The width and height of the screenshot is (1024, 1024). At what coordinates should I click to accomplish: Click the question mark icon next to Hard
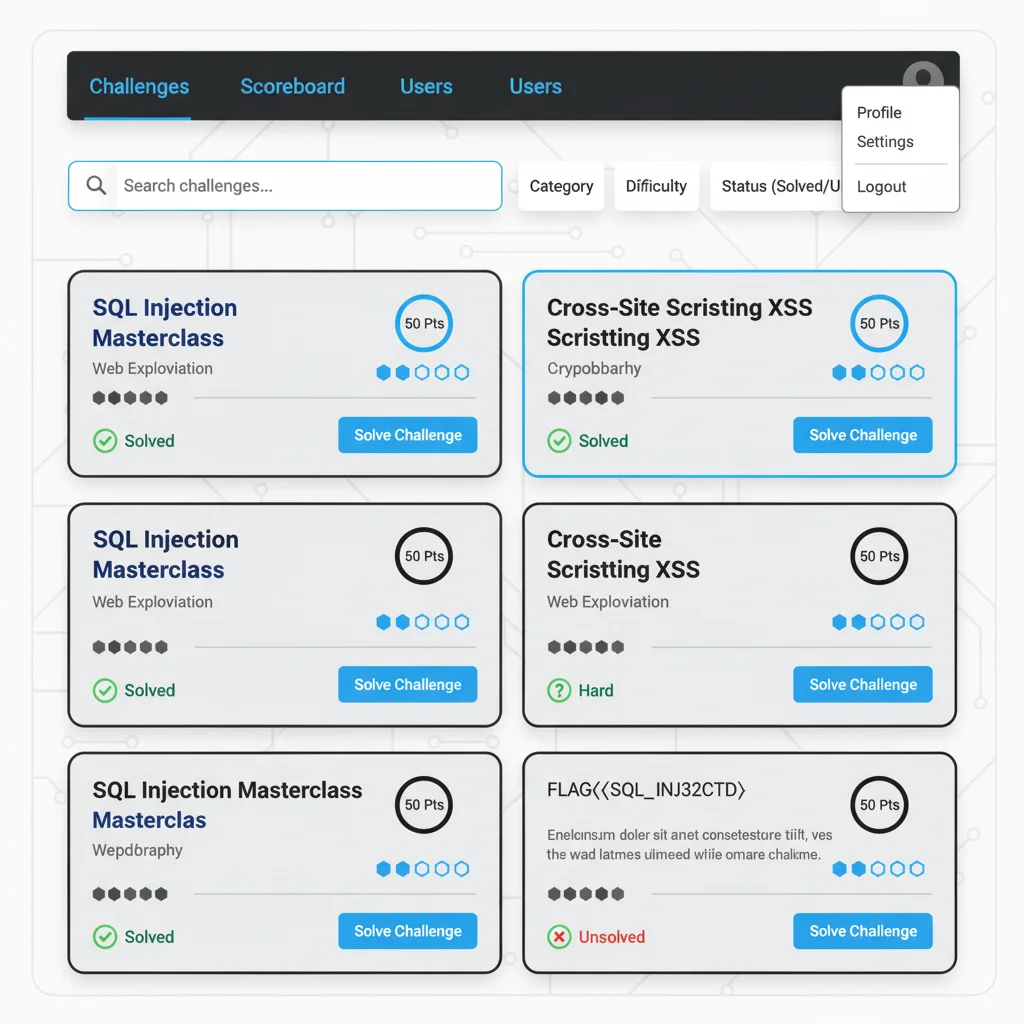pos(559,690)
